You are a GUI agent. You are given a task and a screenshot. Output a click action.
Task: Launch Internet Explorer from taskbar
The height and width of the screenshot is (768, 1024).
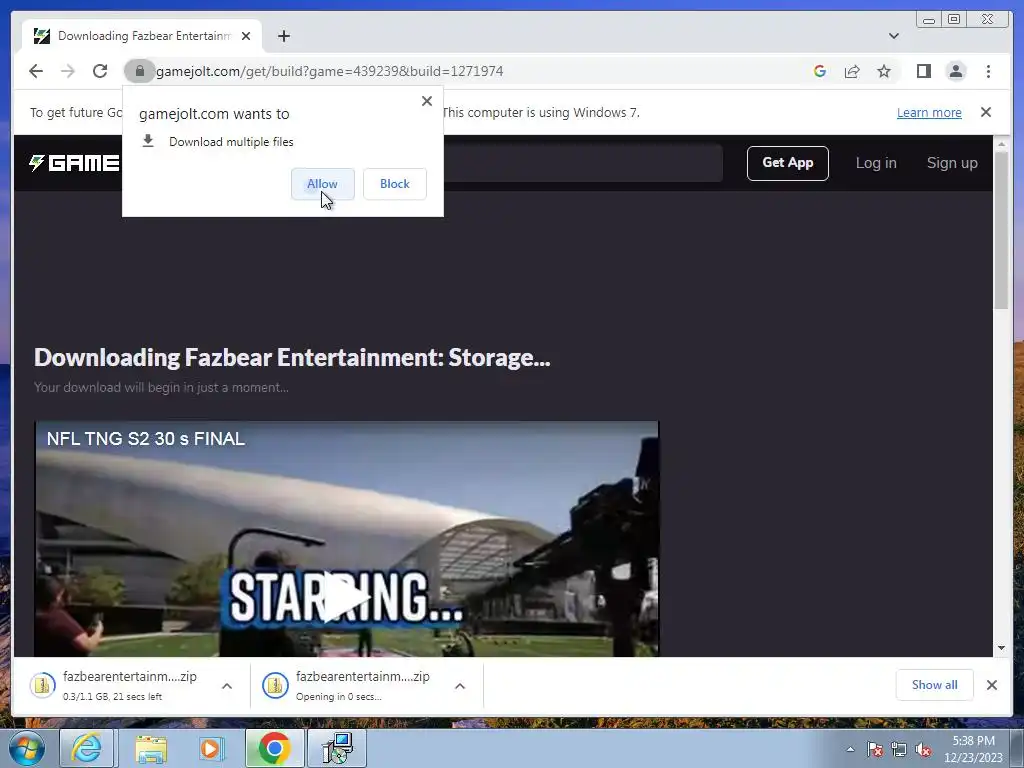click(x=87, y=748)
